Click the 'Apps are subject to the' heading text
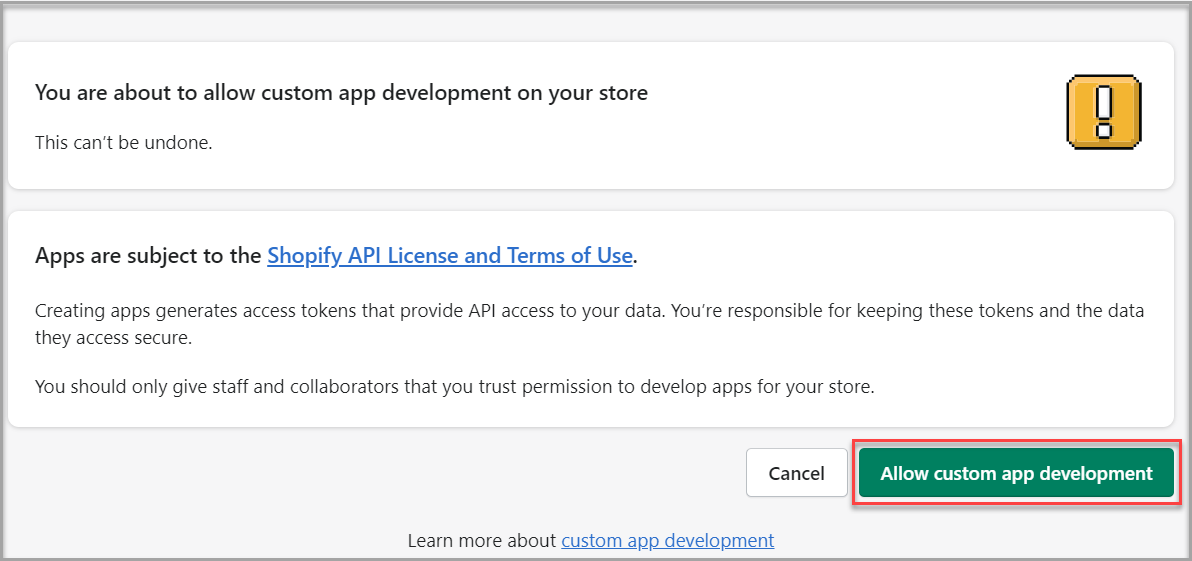The image size is (1192, 561). pos(148,255)
